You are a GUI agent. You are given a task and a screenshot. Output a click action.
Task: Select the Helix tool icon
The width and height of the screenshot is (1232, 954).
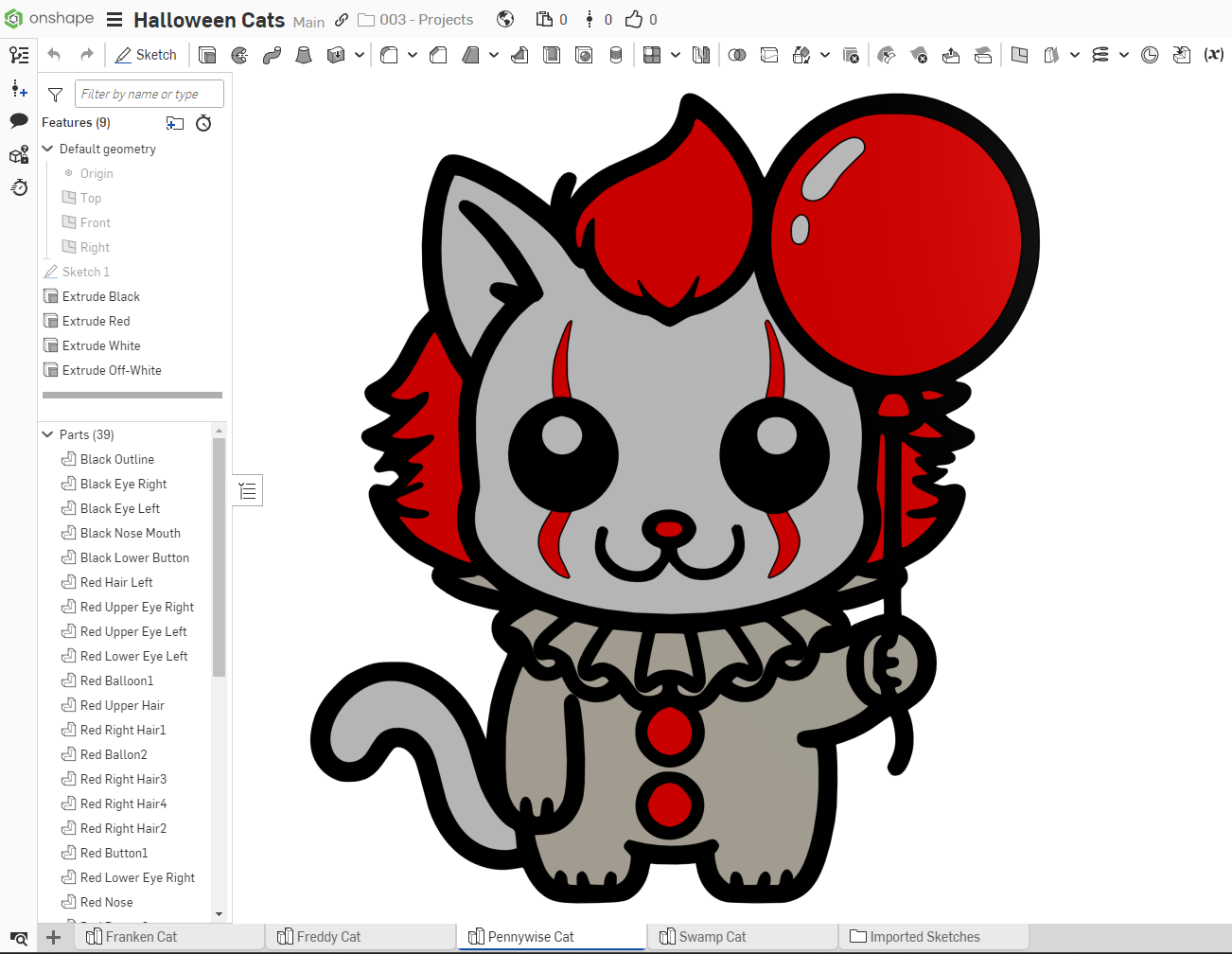tap(1100, 55)
